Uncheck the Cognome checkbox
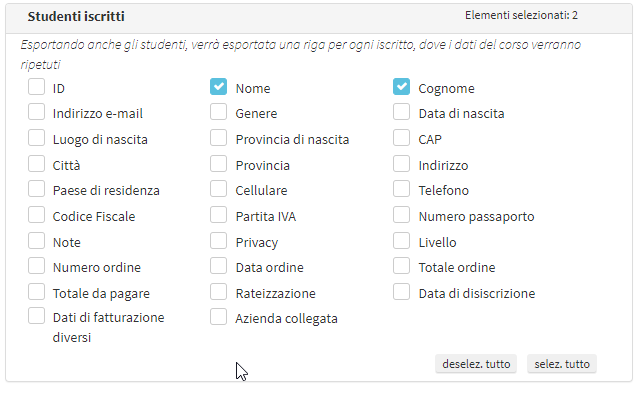641x395 pixels. 401,87
